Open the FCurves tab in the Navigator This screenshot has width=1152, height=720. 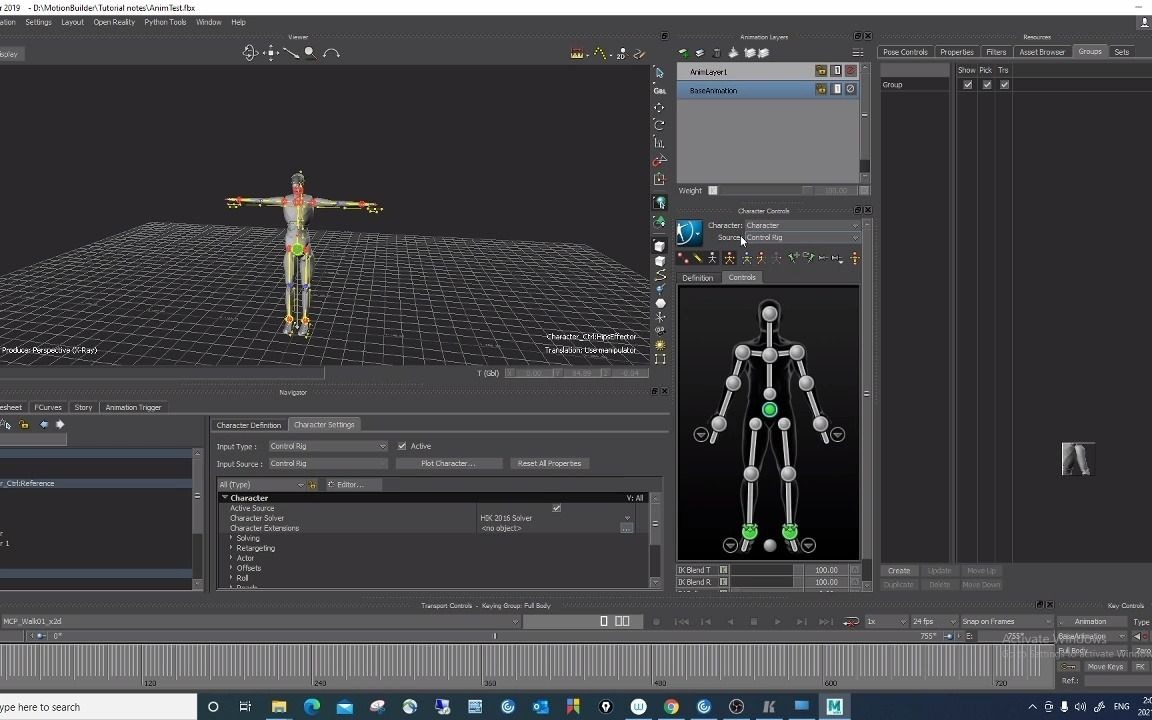click(47, 407)
